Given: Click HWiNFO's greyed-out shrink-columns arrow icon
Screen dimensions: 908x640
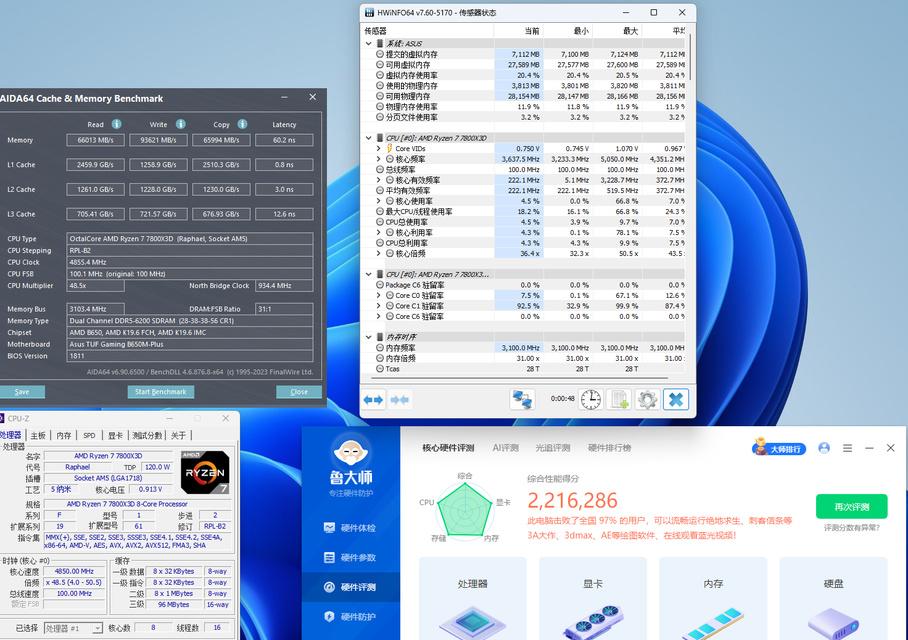Looking at the screenshot, I should pos(400,400).
